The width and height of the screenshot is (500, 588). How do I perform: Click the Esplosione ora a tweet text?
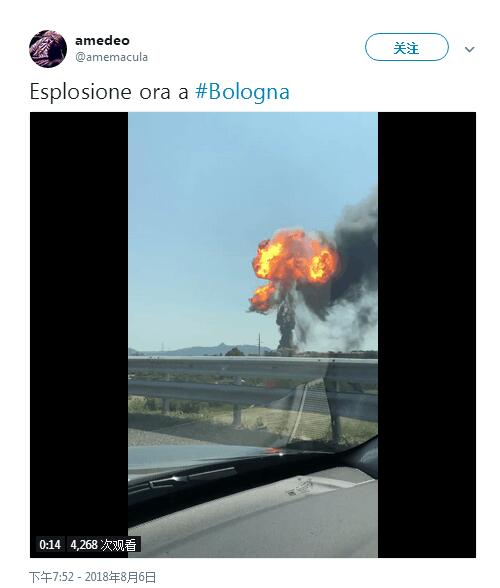[109, 92]
